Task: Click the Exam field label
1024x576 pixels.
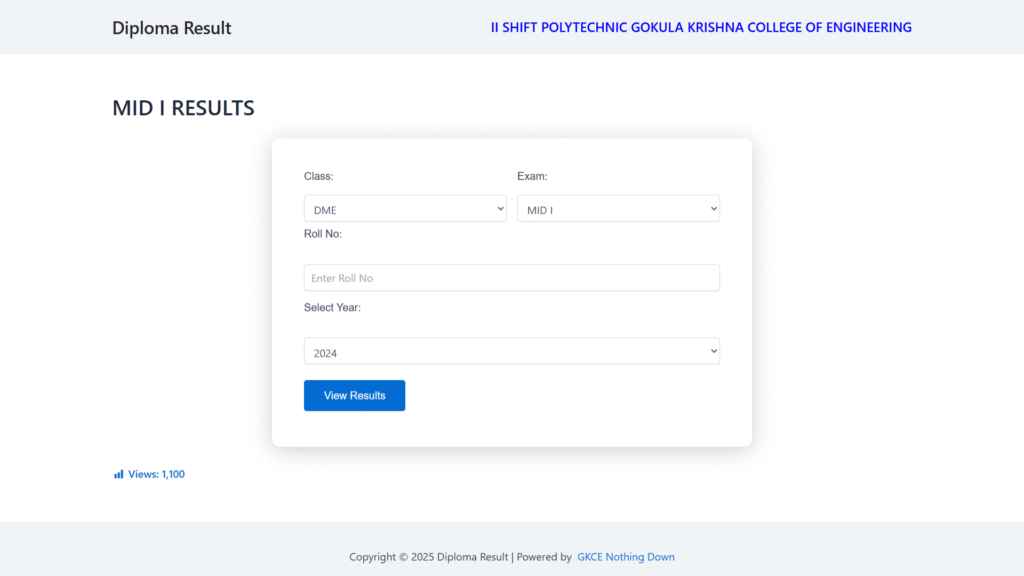Action: (x=532, y=177)
